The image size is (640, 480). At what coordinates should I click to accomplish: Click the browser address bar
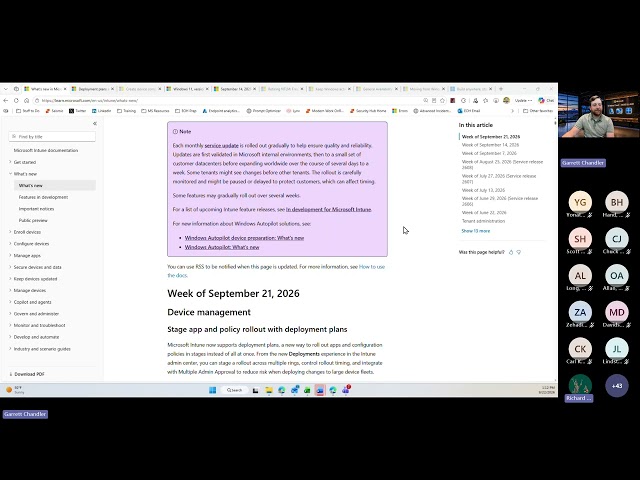pos(229,100)
